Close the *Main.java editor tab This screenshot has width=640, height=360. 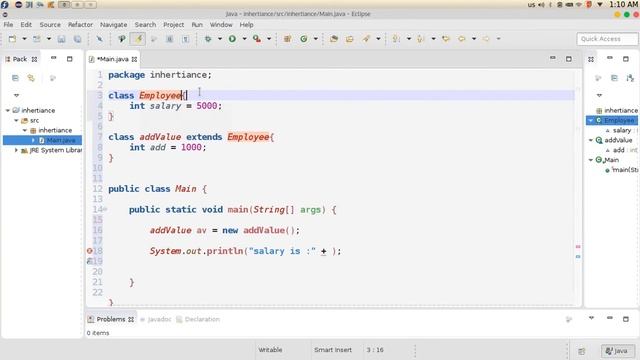134,60
